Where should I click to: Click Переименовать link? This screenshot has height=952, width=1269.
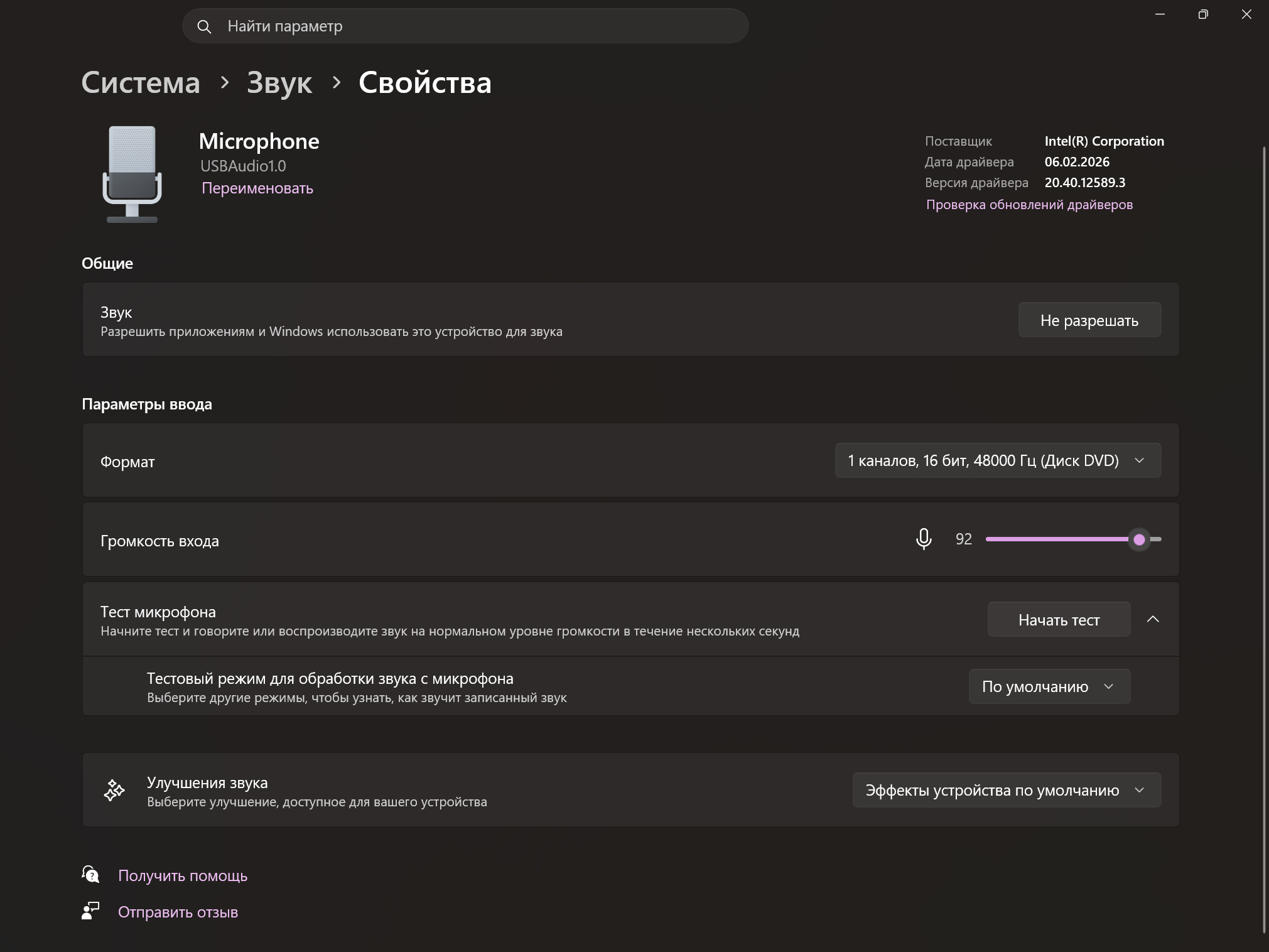(257, 188)
